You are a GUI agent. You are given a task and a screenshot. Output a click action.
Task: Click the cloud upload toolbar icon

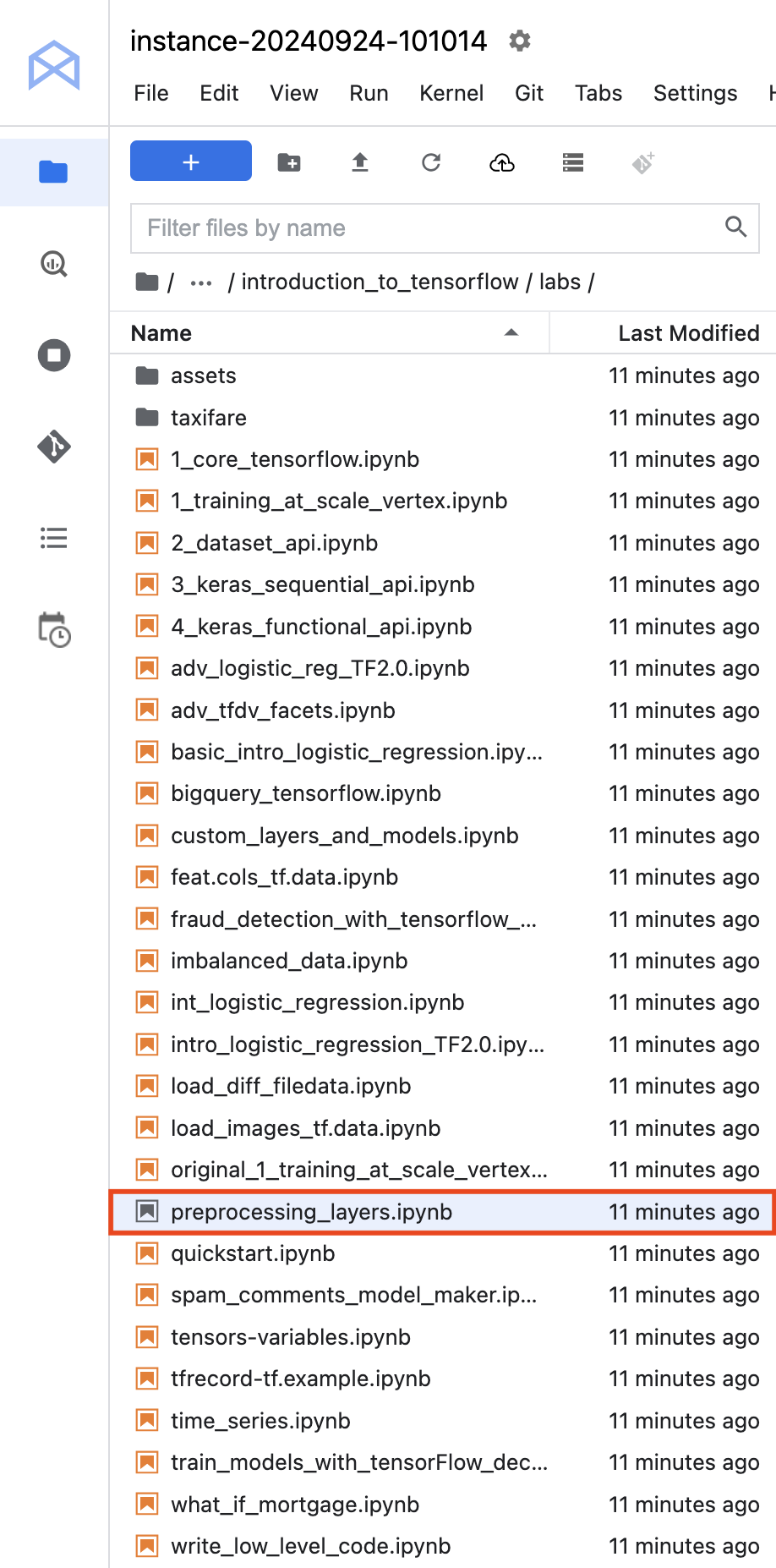[x=502, y=162]
